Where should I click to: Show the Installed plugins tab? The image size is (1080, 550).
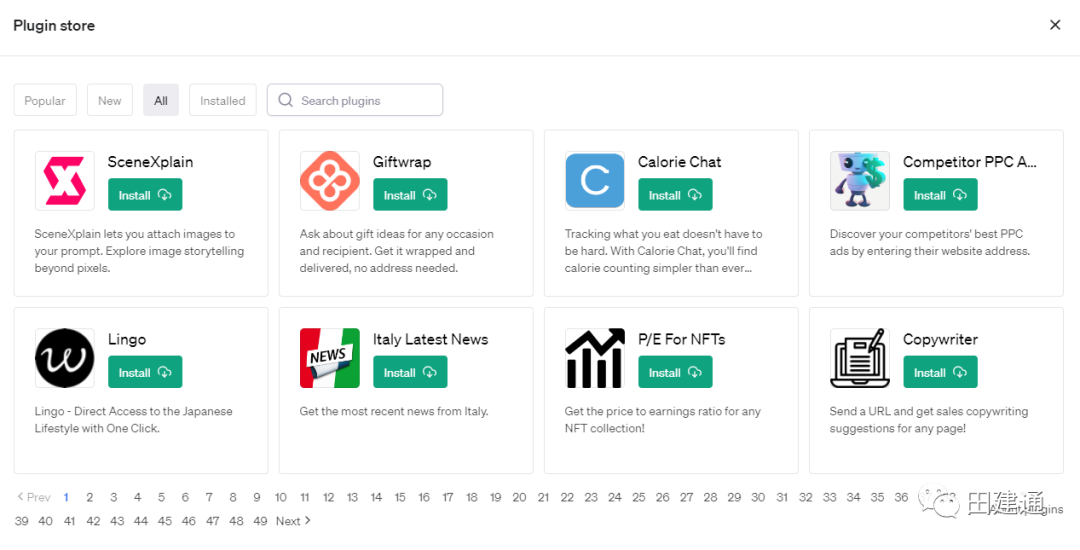(222, 100)
